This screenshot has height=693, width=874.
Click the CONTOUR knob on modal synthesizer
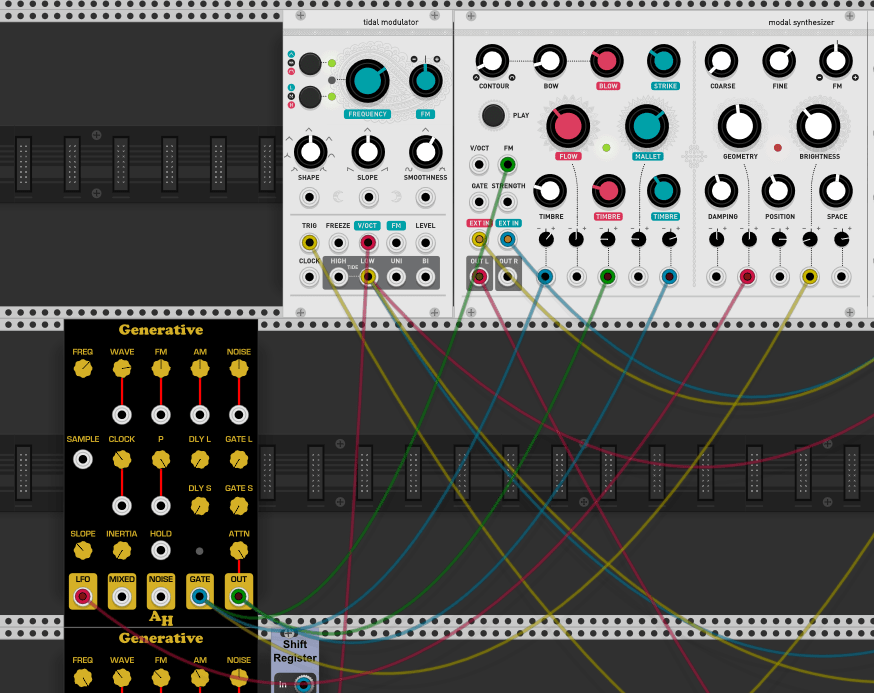coord(492,62)
